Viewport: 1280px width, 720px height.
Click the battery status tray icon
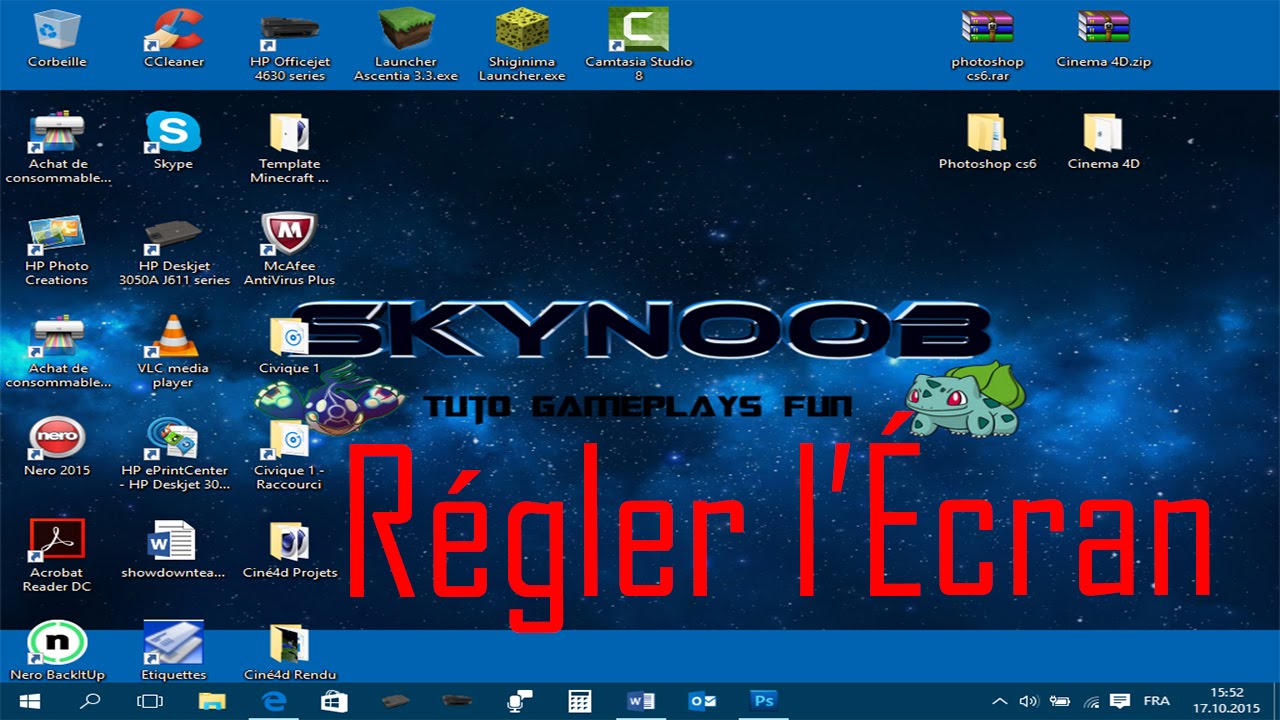coord(1060,701)
